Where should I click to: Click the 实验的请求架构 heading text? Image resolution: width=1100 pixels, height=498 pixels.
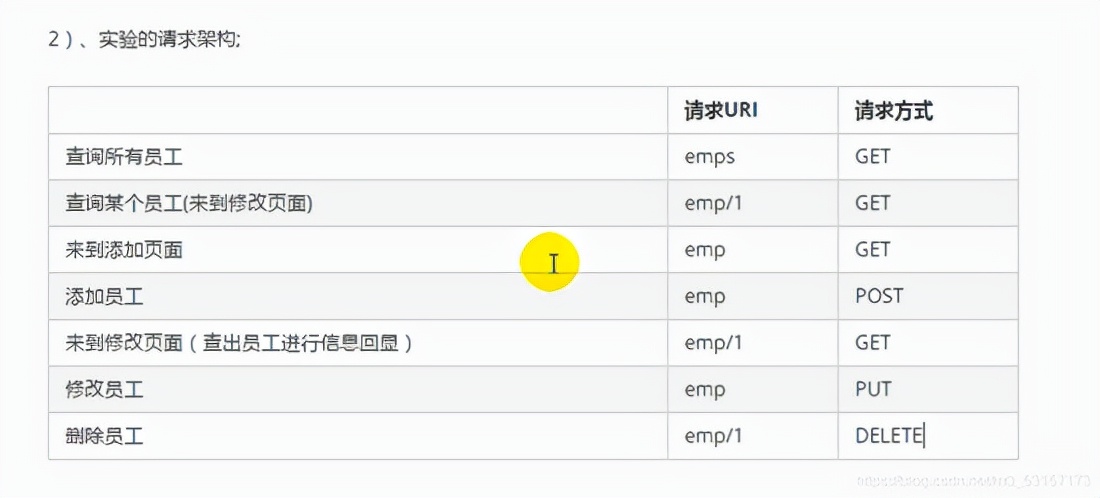pyautogui.click(x=168, y=41)
